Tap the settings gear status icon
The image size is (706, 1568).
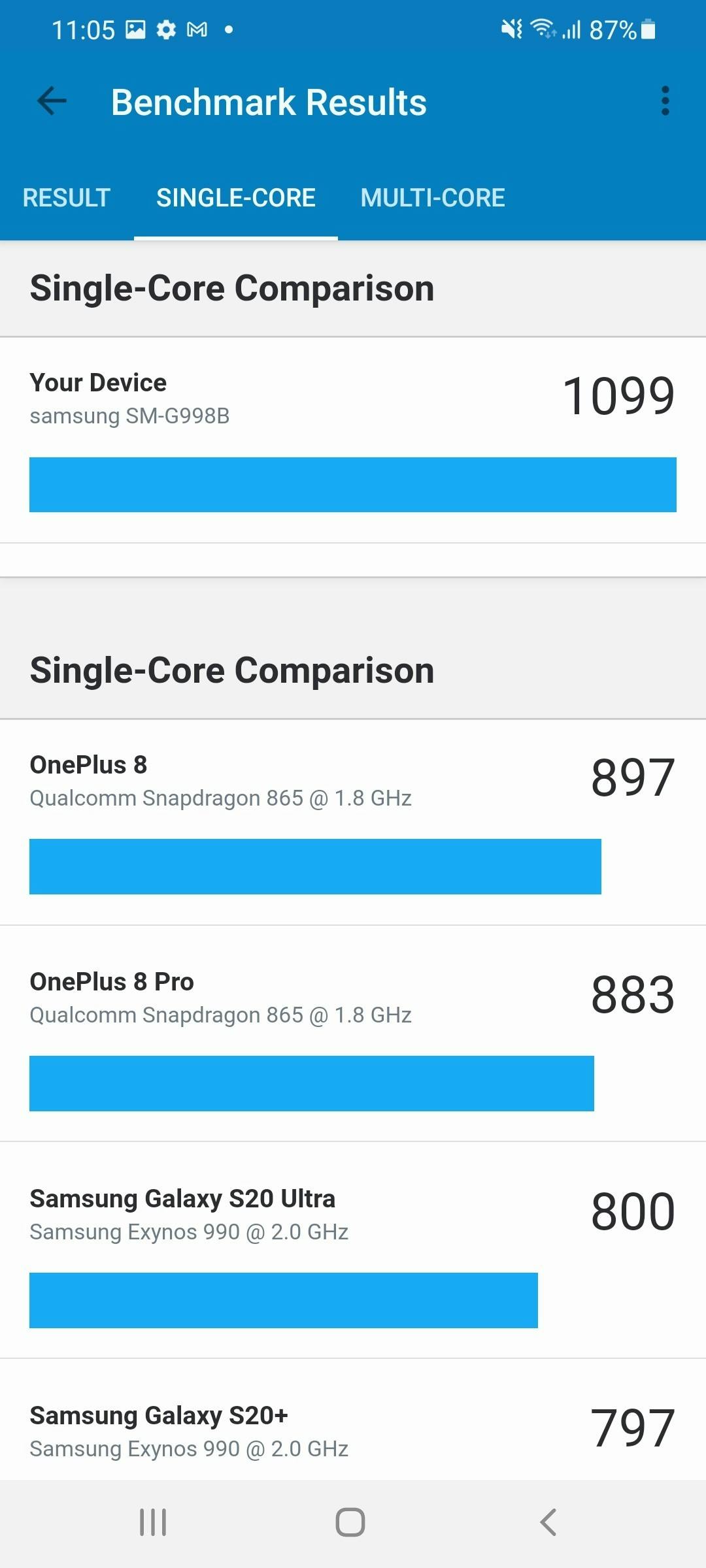point(166,29)
